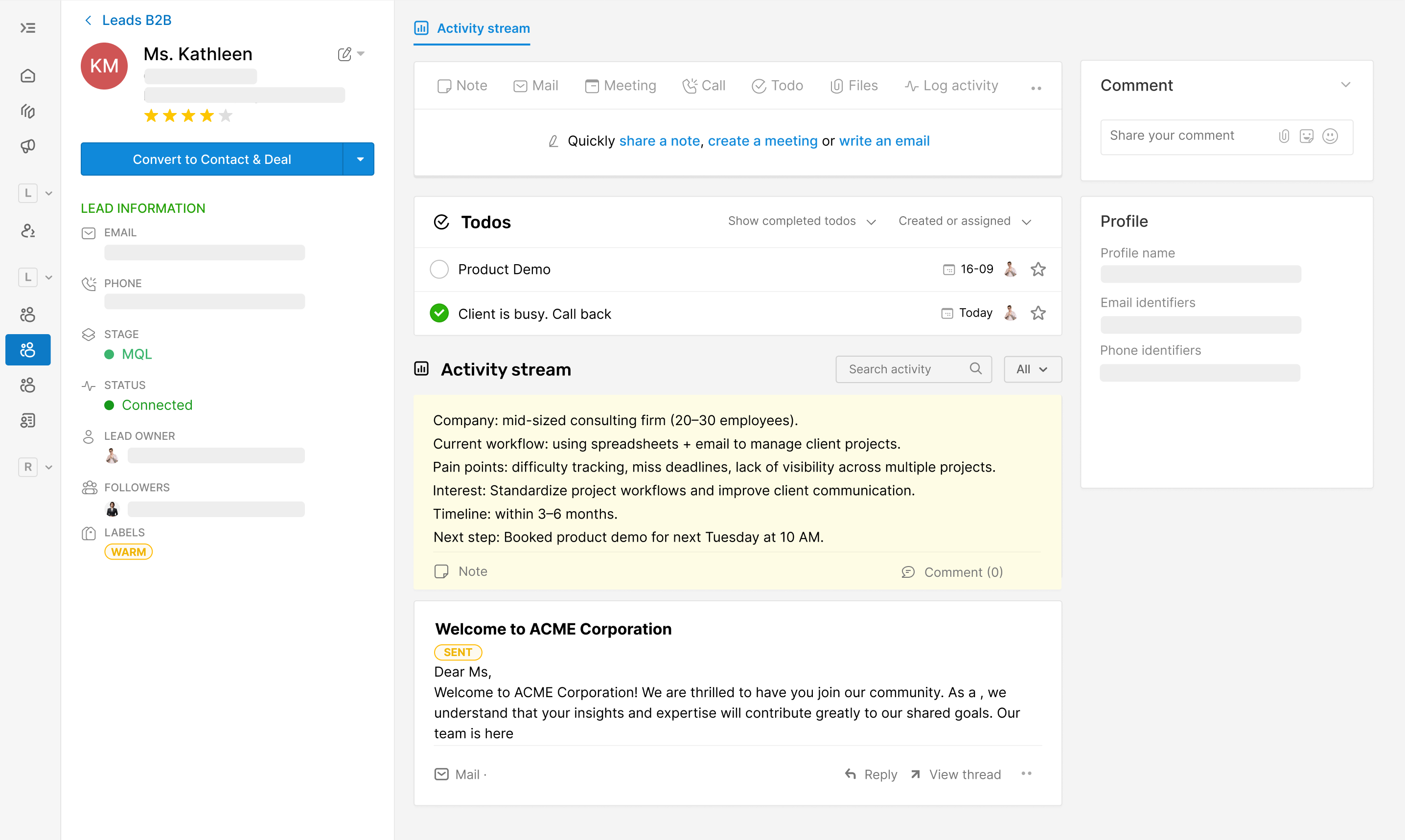Click the edit lead pencil icon

pyautogui.click(x=344, y=54)
